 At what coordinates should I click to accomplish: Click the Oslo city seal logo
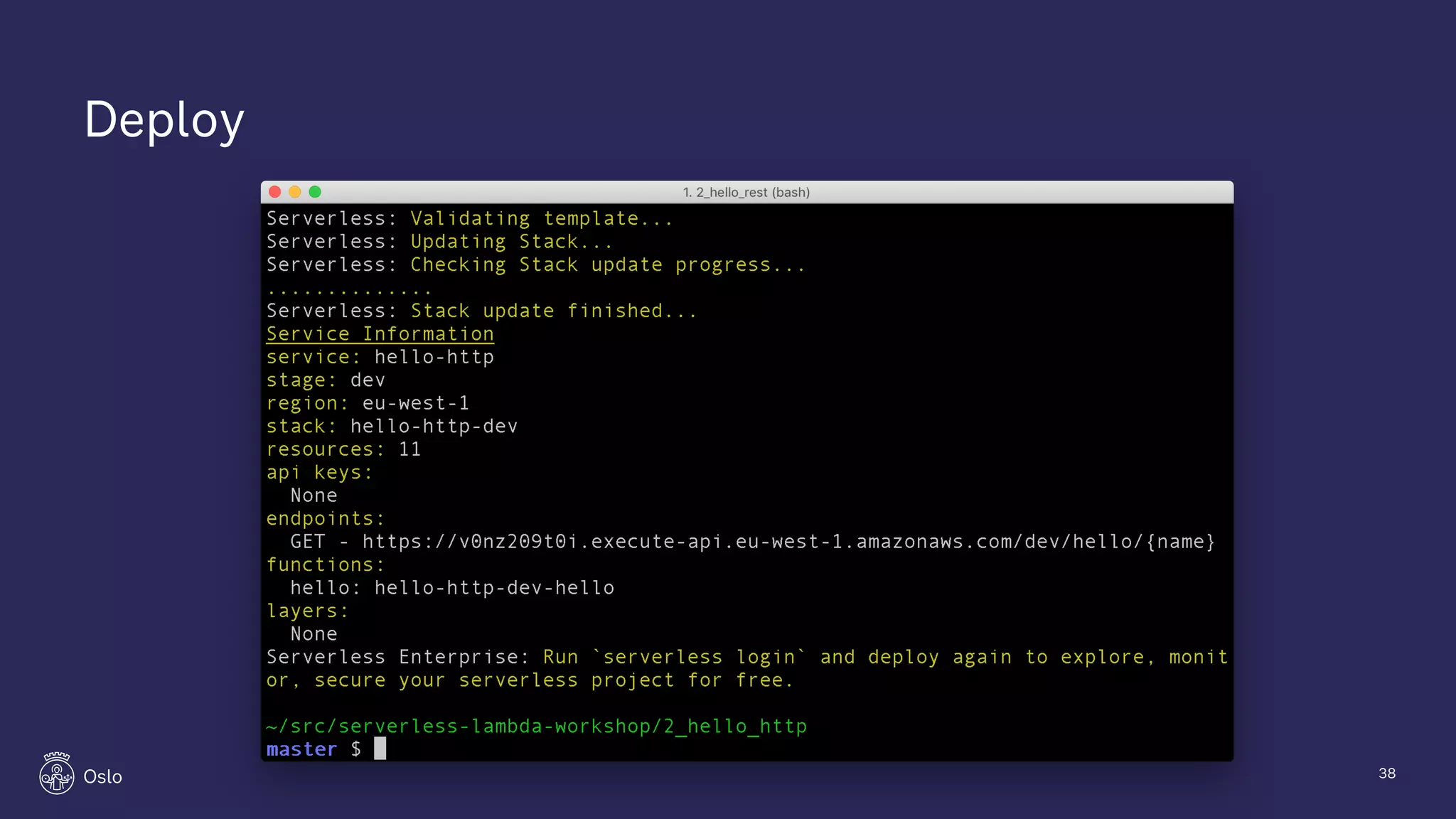[57, 773]
